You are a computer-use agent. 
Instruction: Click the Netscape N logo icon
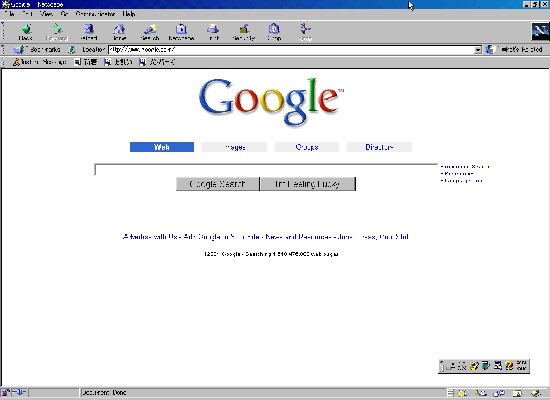coord(540,32)
